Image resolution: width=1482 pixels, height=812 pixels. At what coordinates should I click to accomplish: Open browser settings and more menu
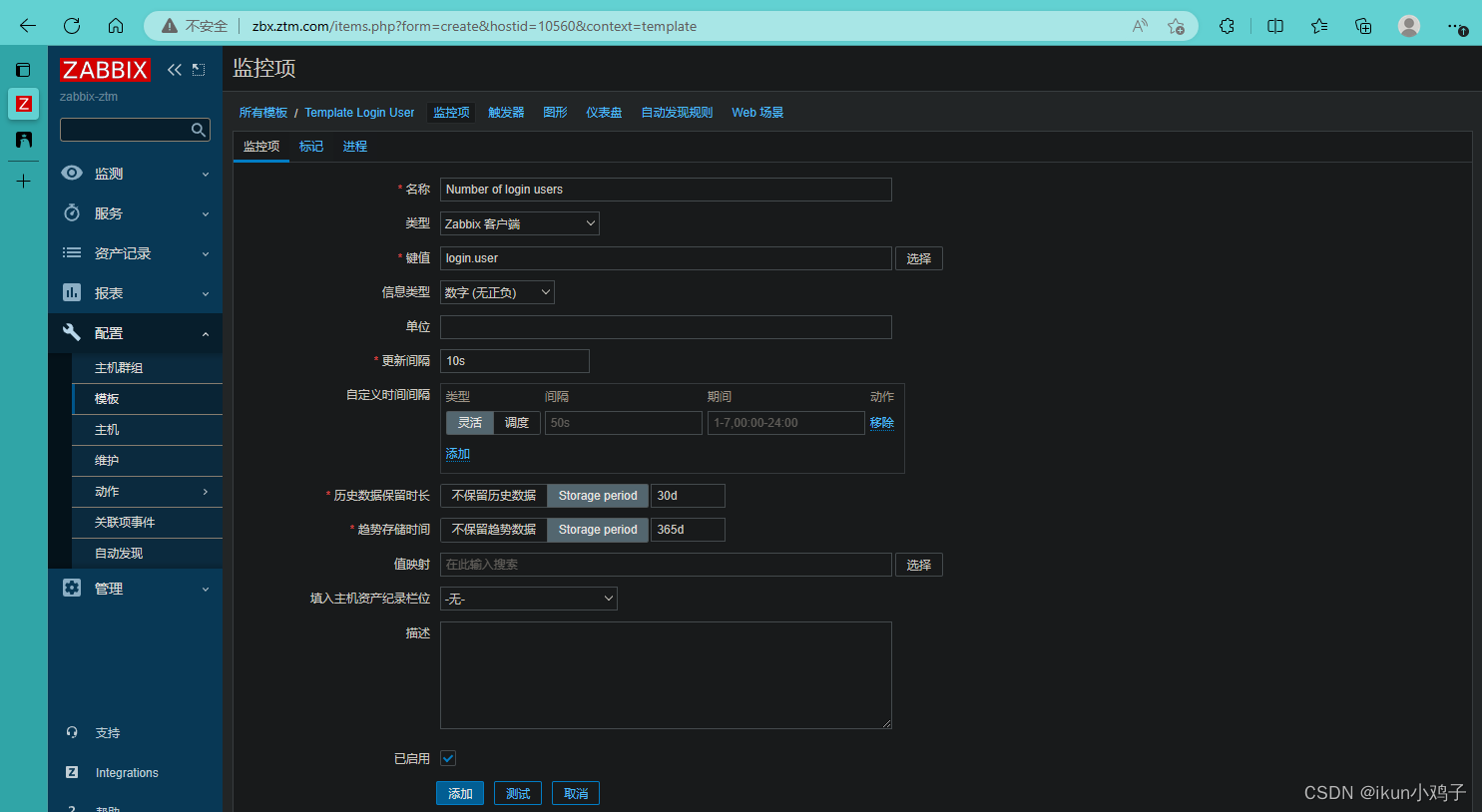coord(1456,26)
